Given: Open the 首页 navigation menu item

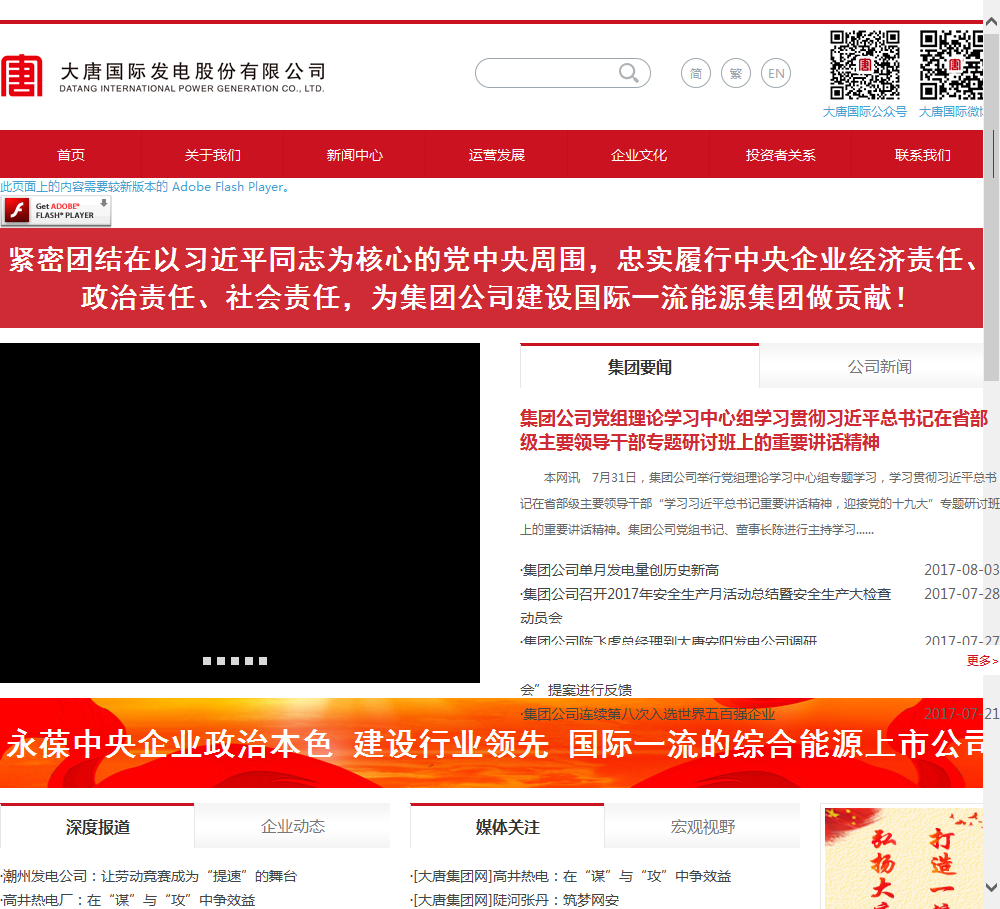Looking at the screenshot, I should pos(71,155).
